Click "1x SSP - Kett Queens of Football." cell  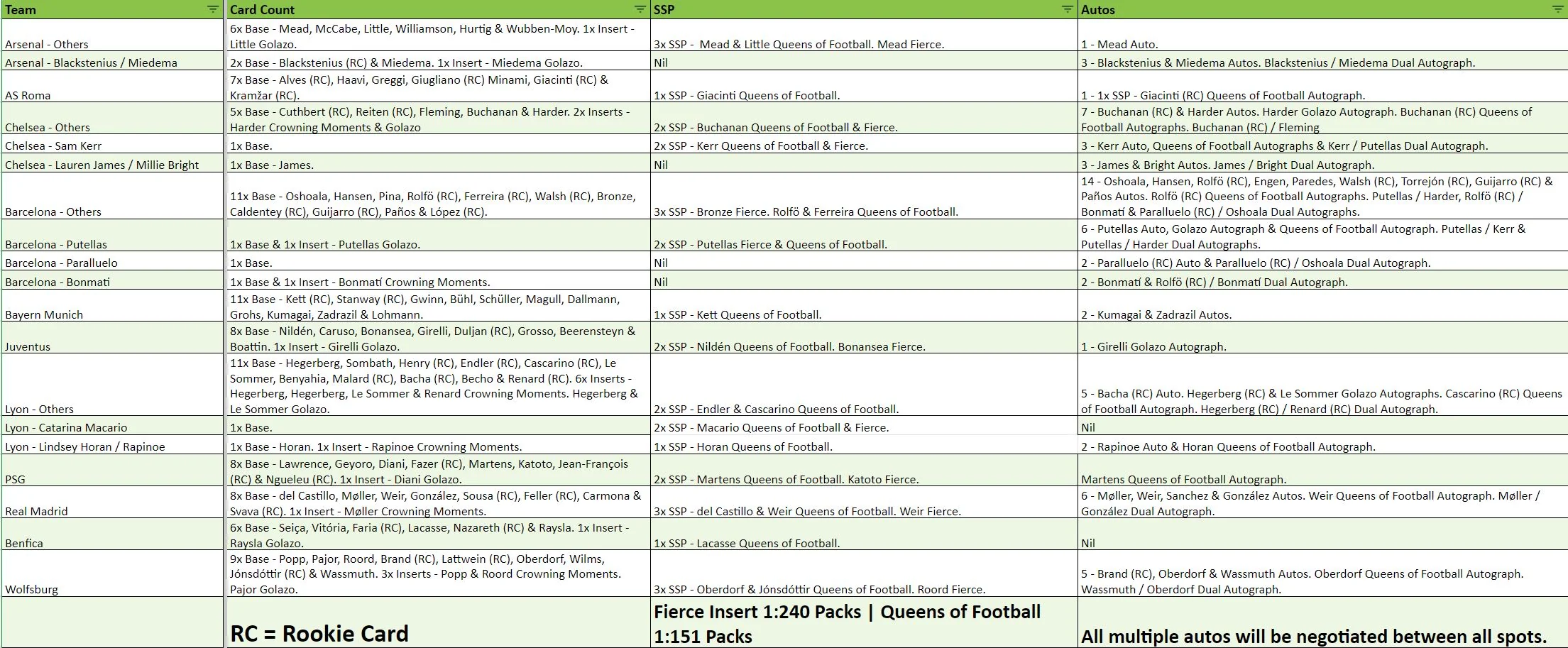pyautogui.click(x=864, y=306)
